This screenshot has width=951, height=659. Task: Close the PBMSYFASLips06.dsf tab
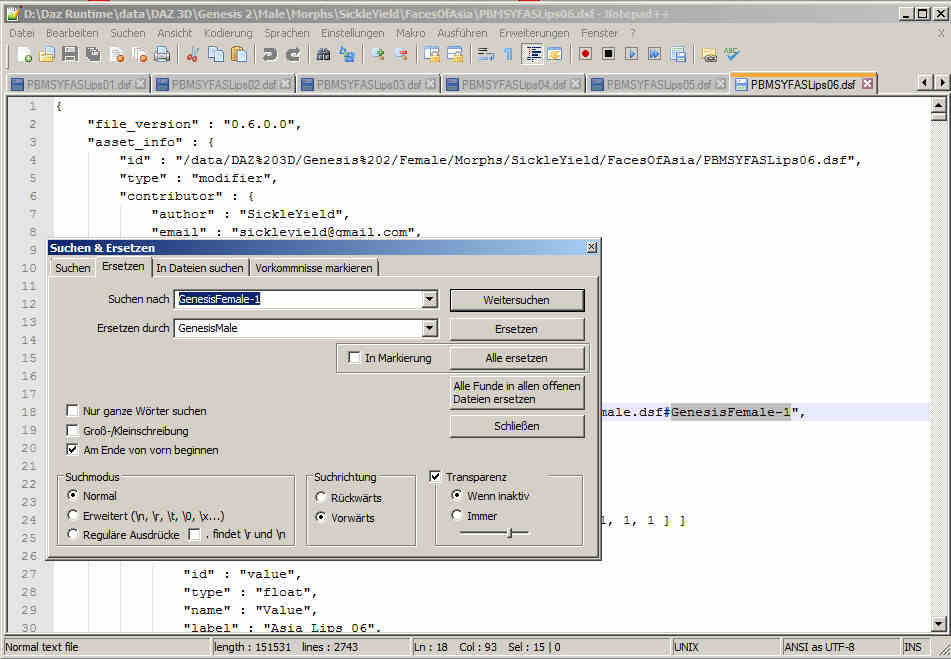(x=868, y=84)
